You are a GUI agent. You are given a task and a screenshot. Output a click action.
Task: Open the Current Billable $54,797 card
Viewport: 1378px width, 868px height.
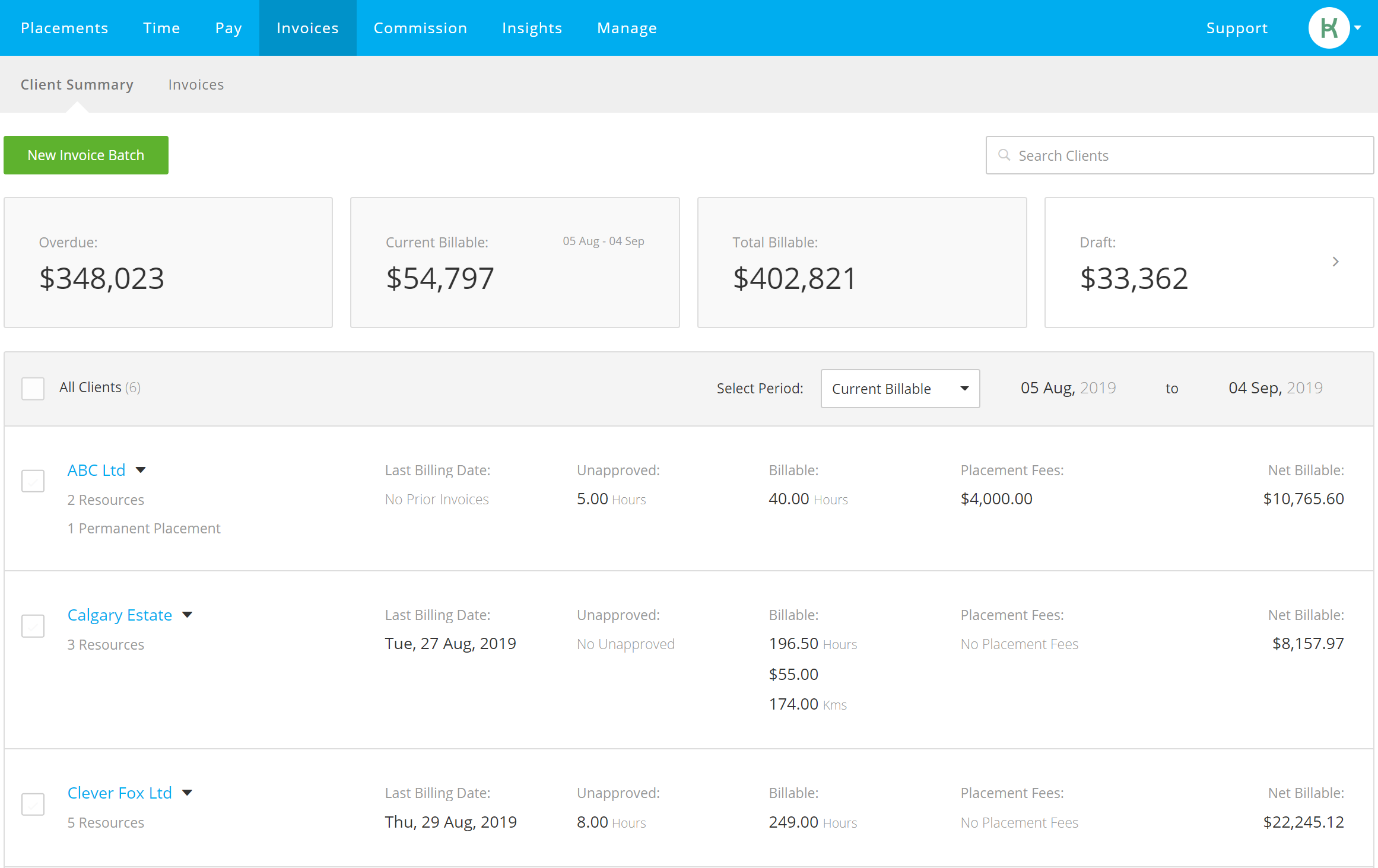pyautogui.click(x=515, y=262)
